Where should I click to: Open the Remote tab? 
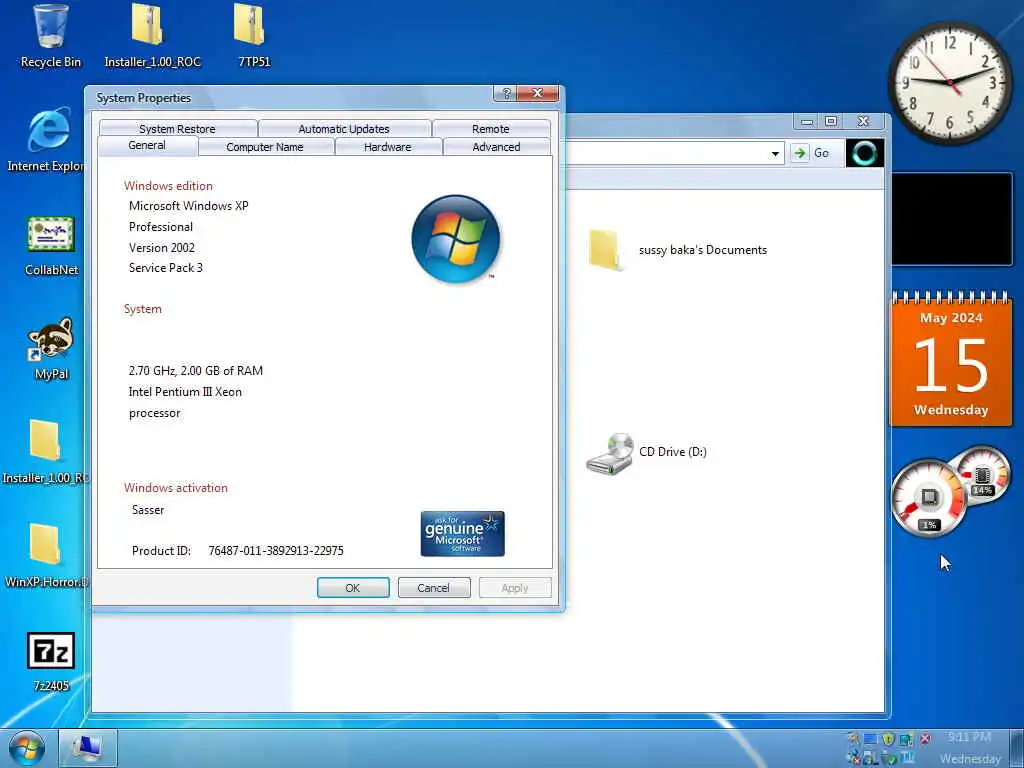point(490,129)
